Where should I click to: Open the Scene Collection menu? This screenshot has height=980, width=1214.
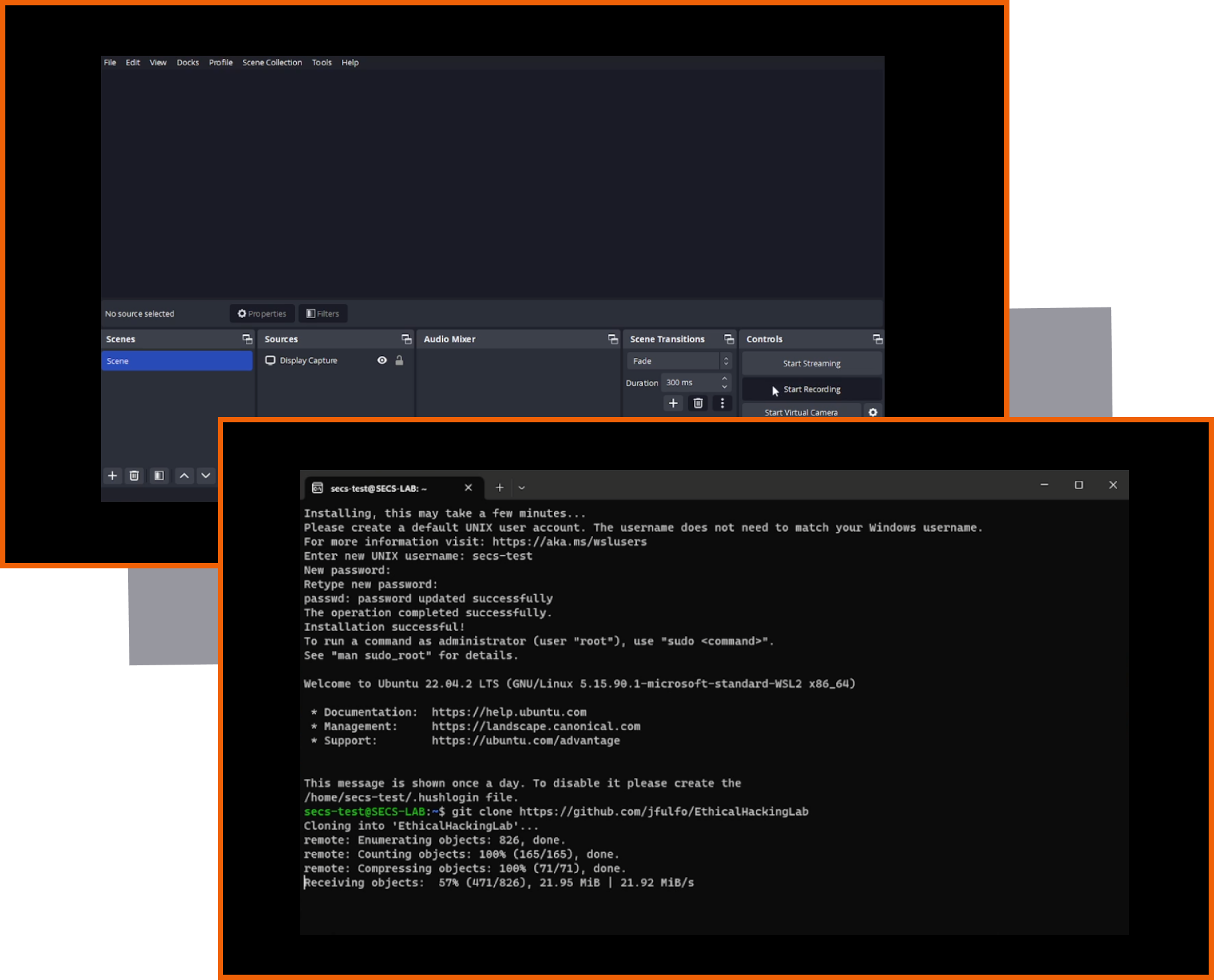[x=272, y=62]
